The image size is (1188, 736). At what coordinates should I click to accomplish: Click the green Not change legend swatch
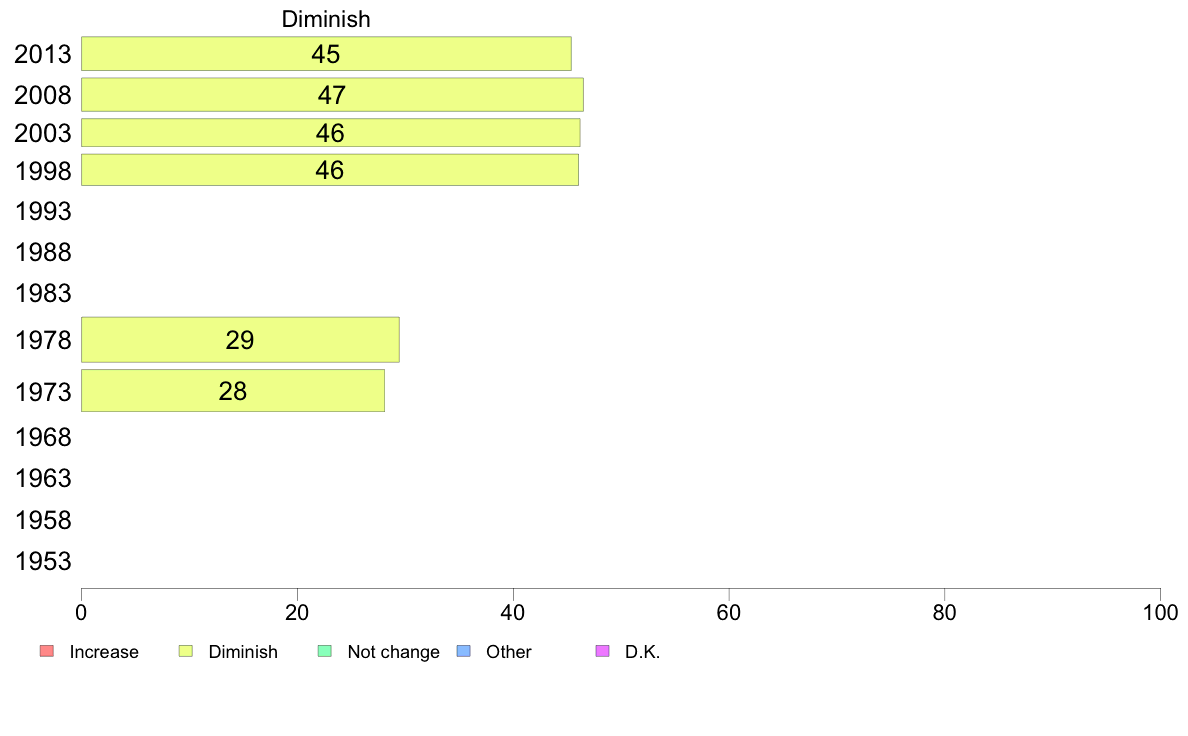click(x=325, y=651)
